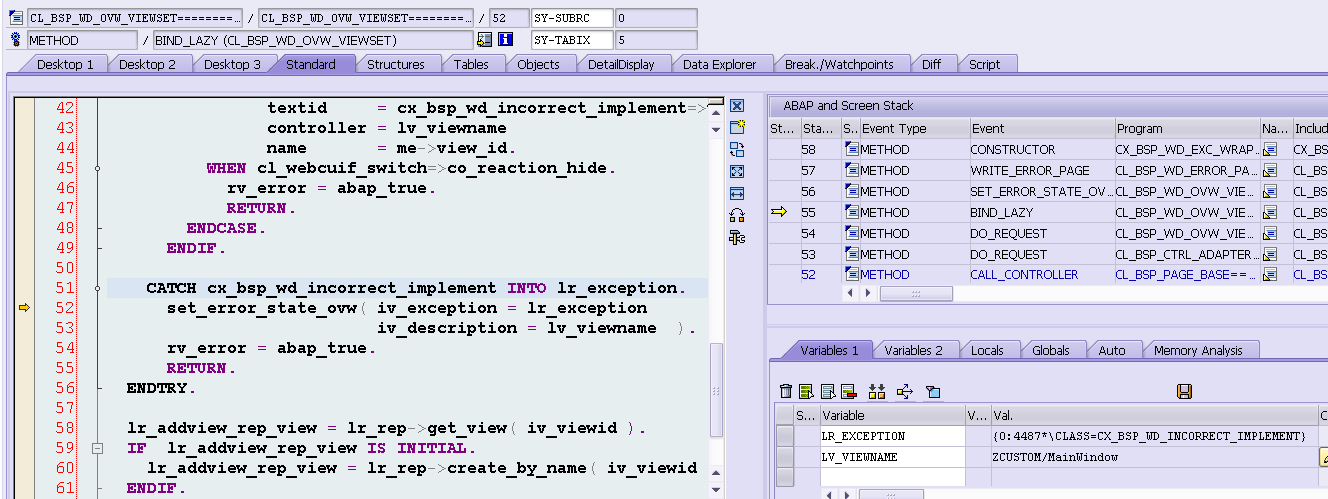Switch to the Globals tab

click(1051, 350)
